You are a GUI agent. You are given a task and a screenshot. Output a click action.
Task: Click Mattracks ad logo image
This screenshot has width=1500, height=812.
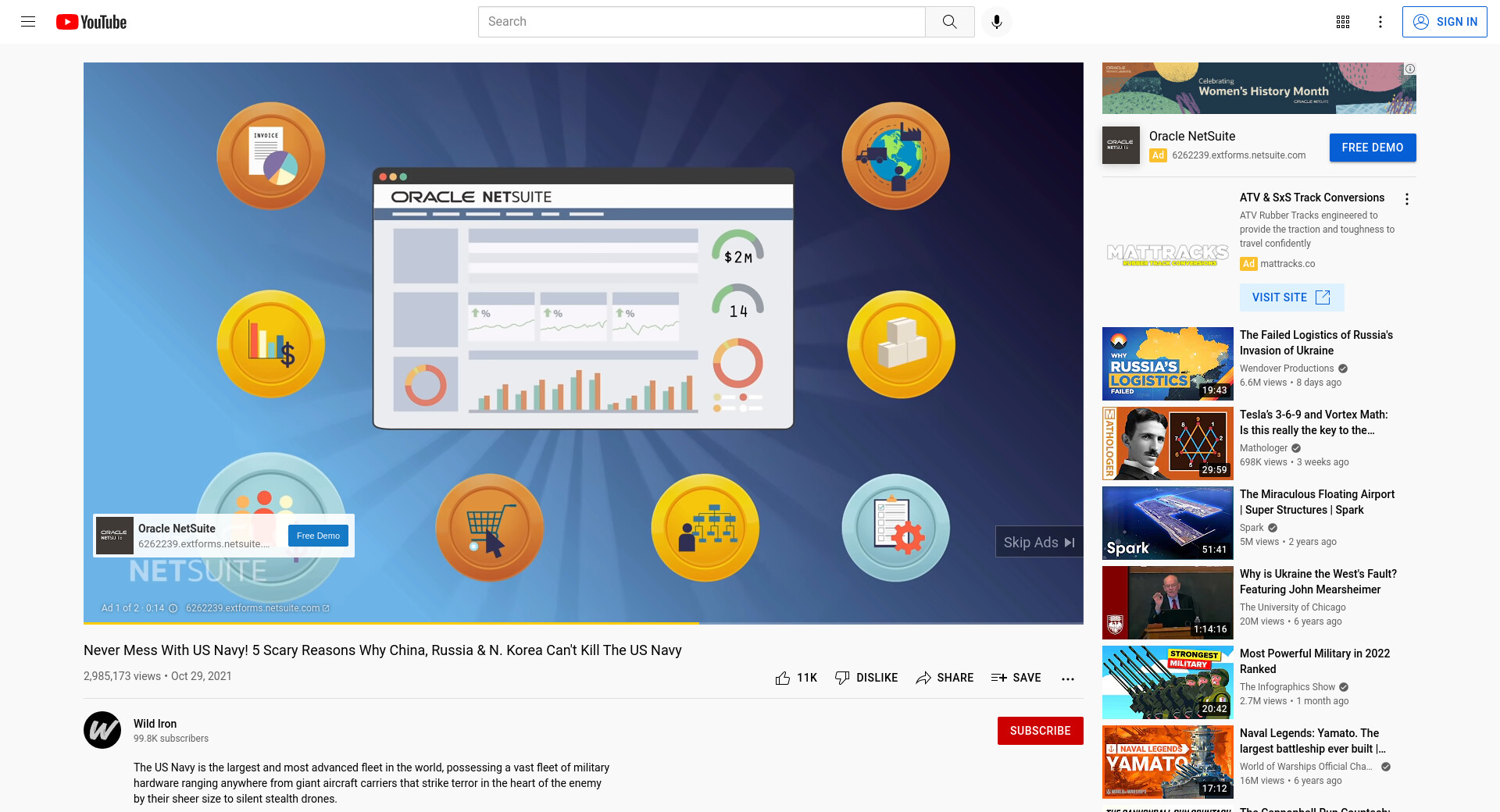coord(1168,255)
